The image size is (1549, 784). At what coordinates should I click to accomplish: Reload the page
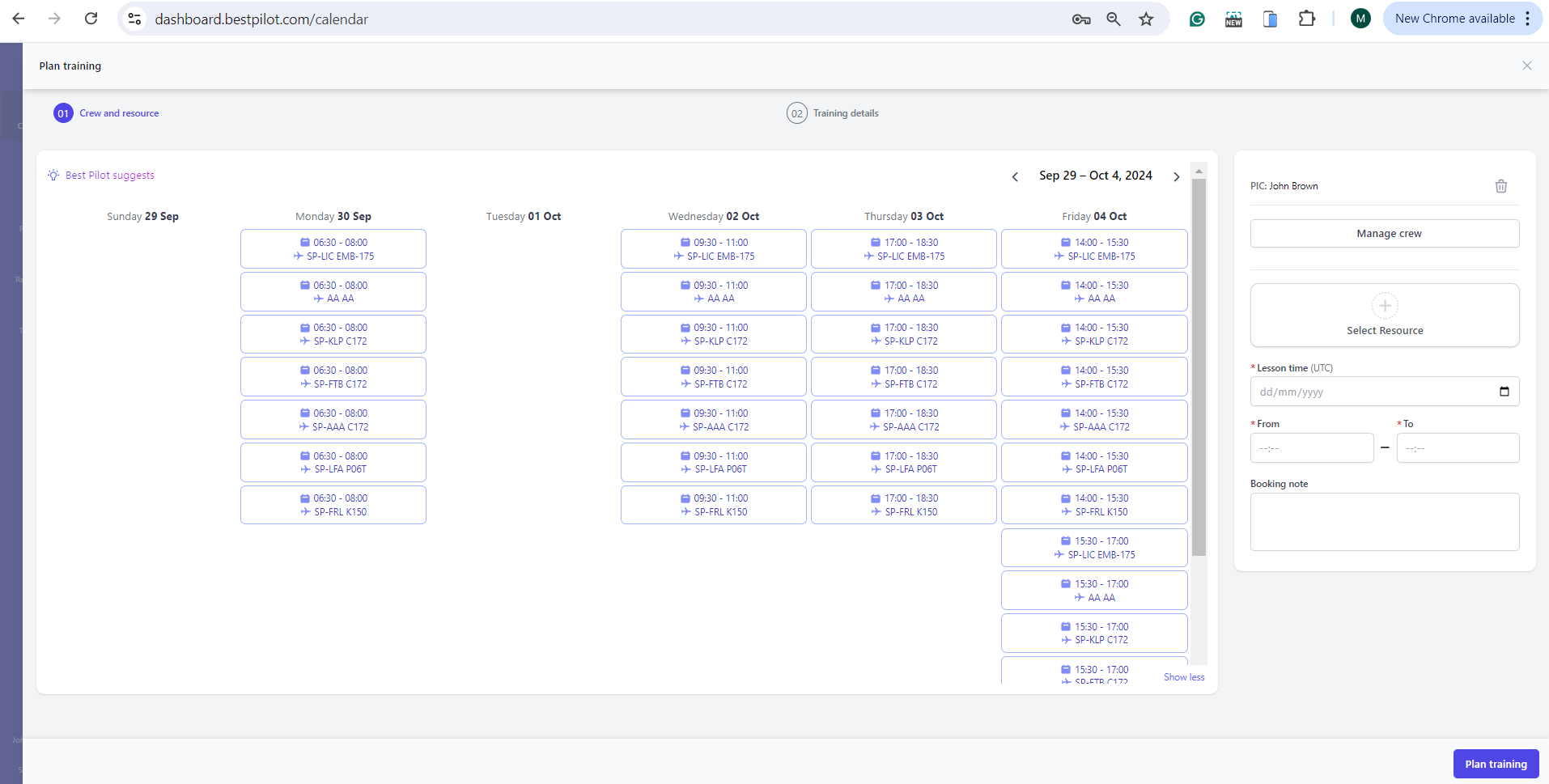click(91, 19)
